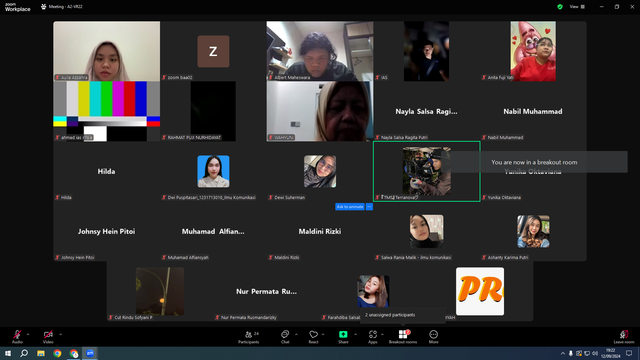Open the system volume control
Image resolution: width=640 pixels, height=360 pixels.
point(595,353)
